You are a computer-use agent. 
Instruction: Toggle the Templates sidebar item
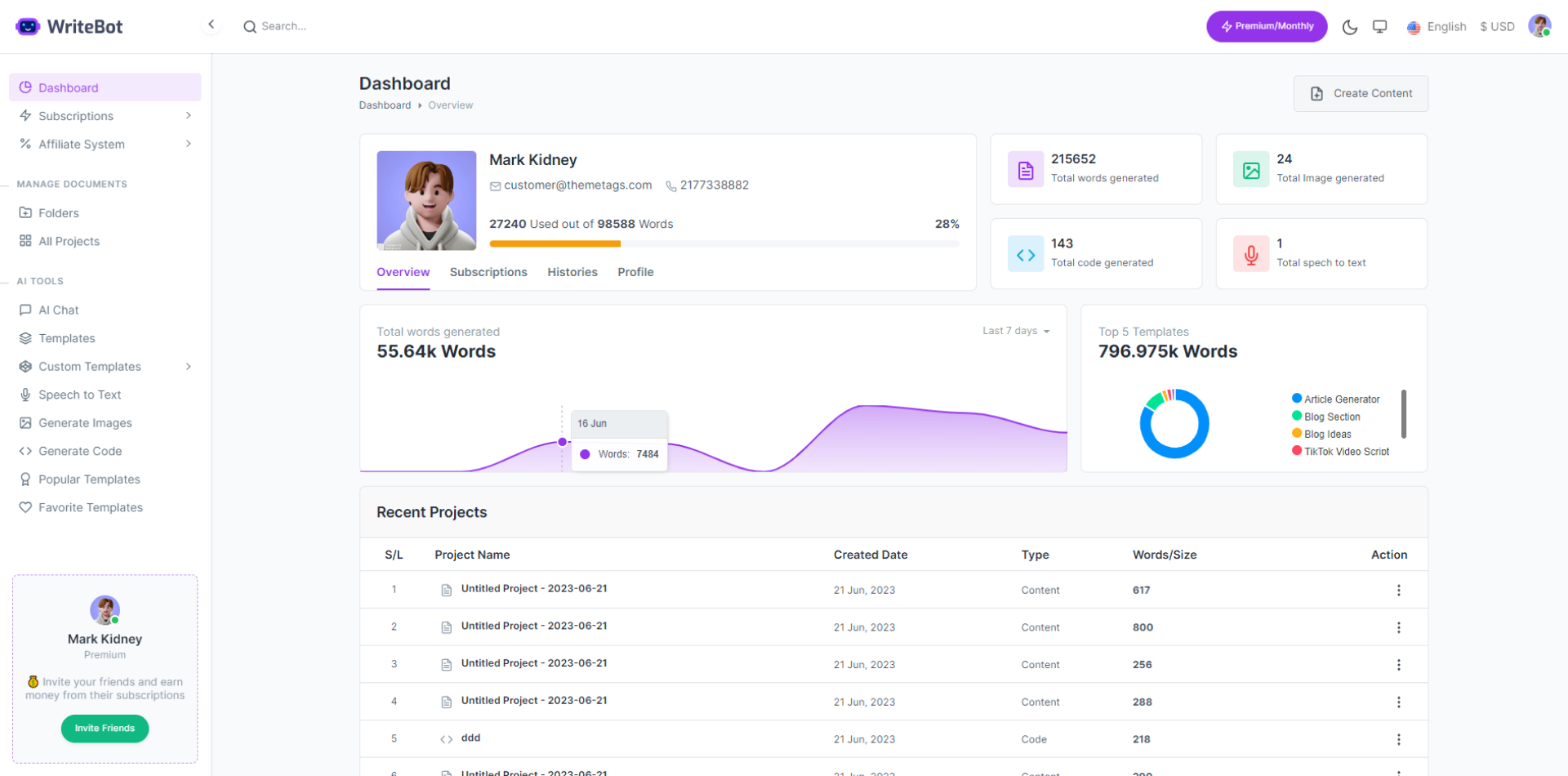pos(67,337)
